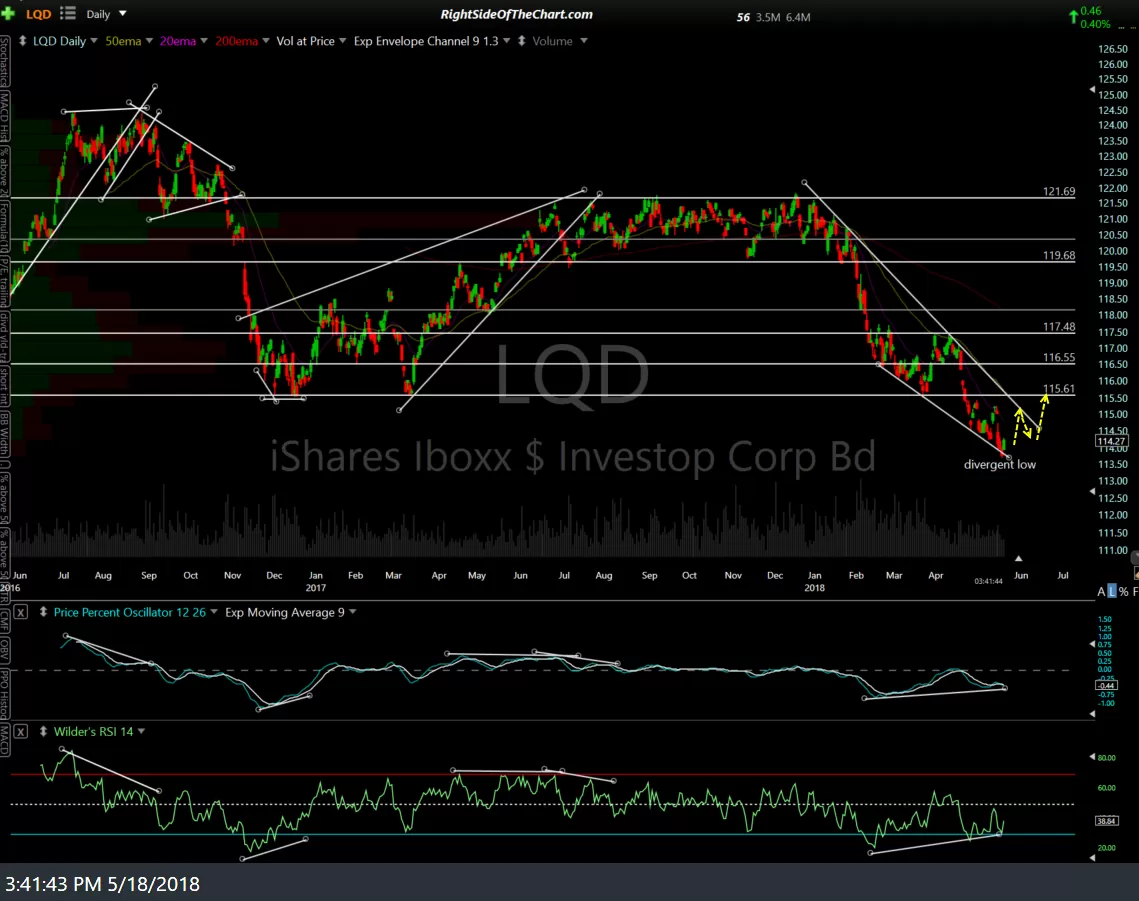This screenshot has width=1139, height=901.
Task: Click the 6.4M volume figure at top
Action: (x=798, y=17)
